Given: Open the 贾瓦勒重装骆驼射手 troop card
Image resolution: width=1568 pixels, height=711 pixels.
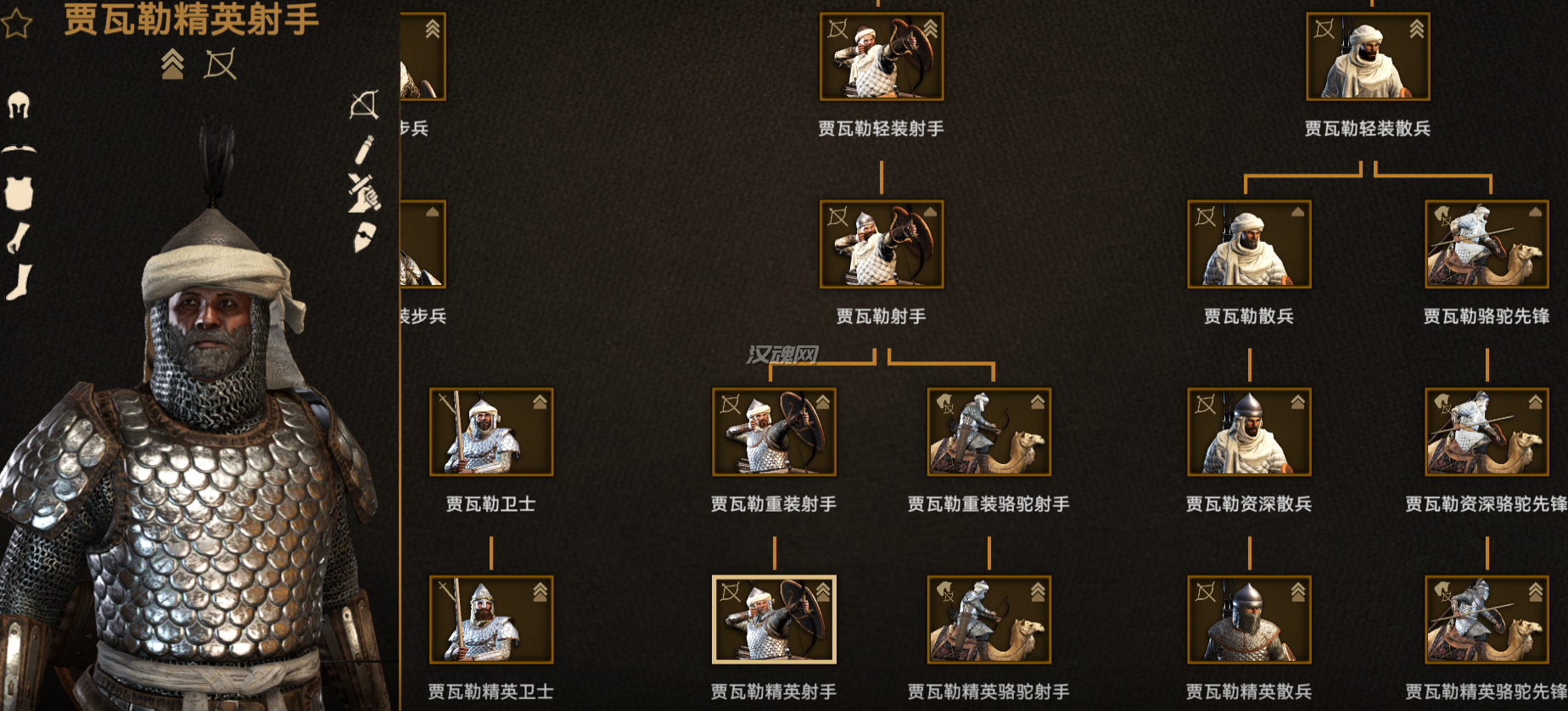Looking at the screenshot, I should (x=989, y=432).
